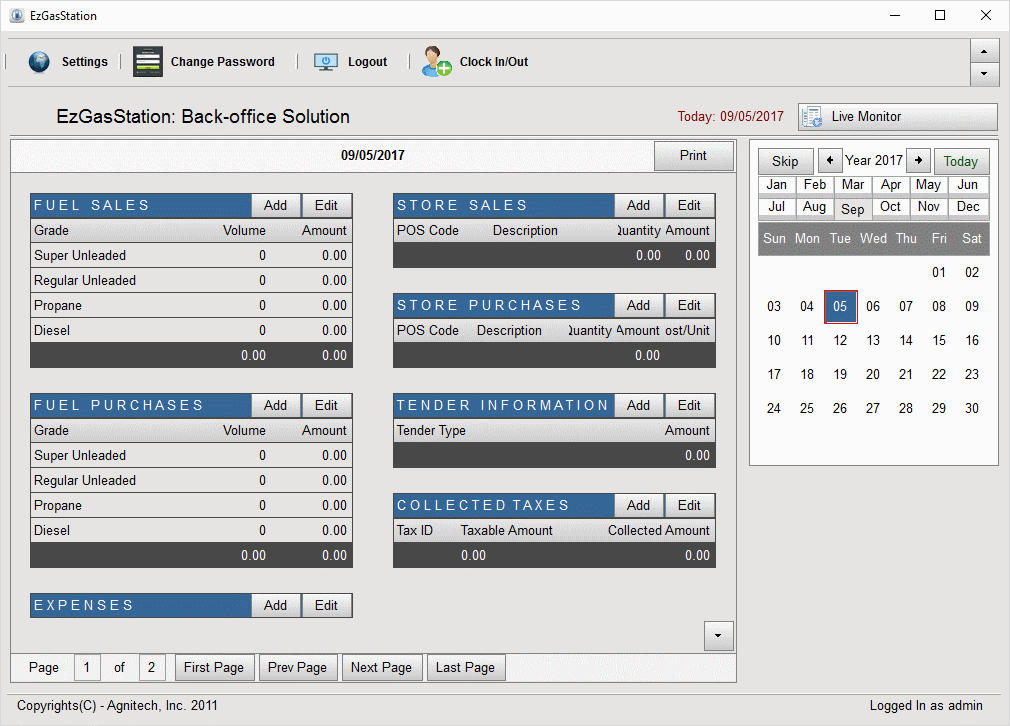Screen dimensions: 1010x726
Task: Select calendar day 24
Action: tap(774, 408)
